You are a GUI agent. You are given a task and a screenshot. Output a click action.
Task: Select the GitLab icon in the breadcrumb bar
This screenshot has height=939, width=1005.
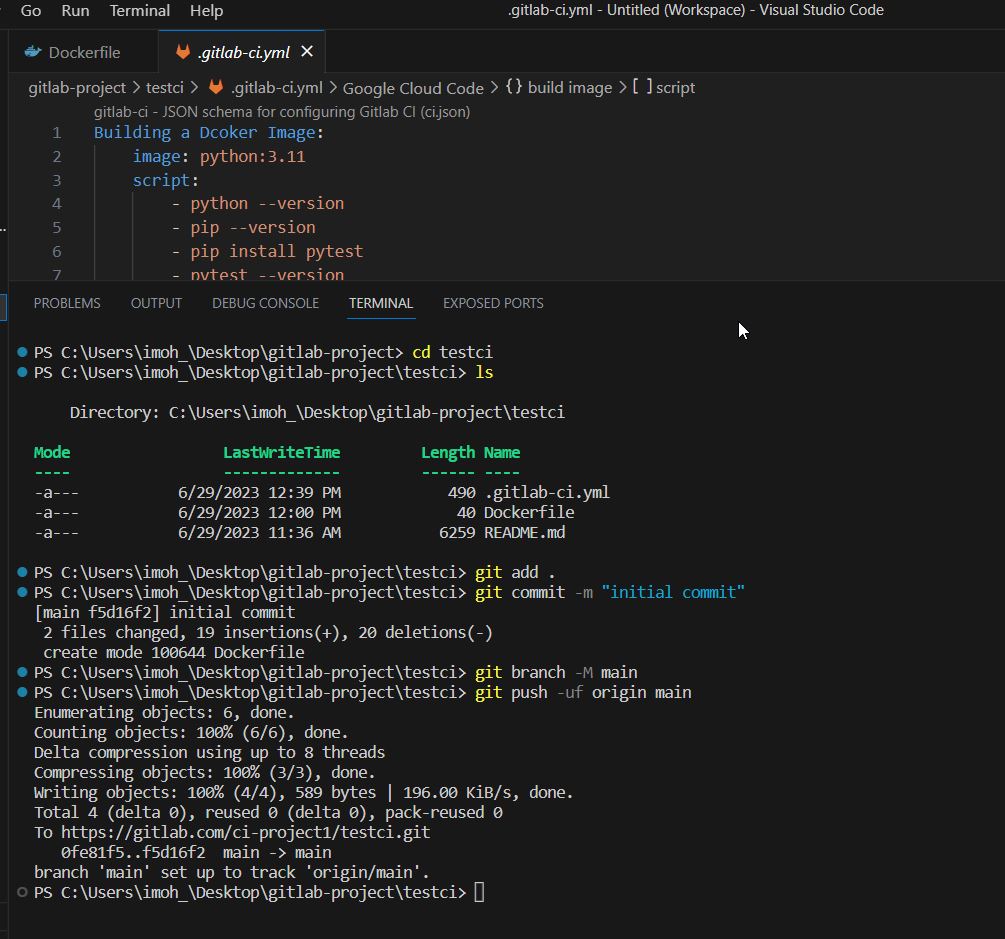click(213, 87)
